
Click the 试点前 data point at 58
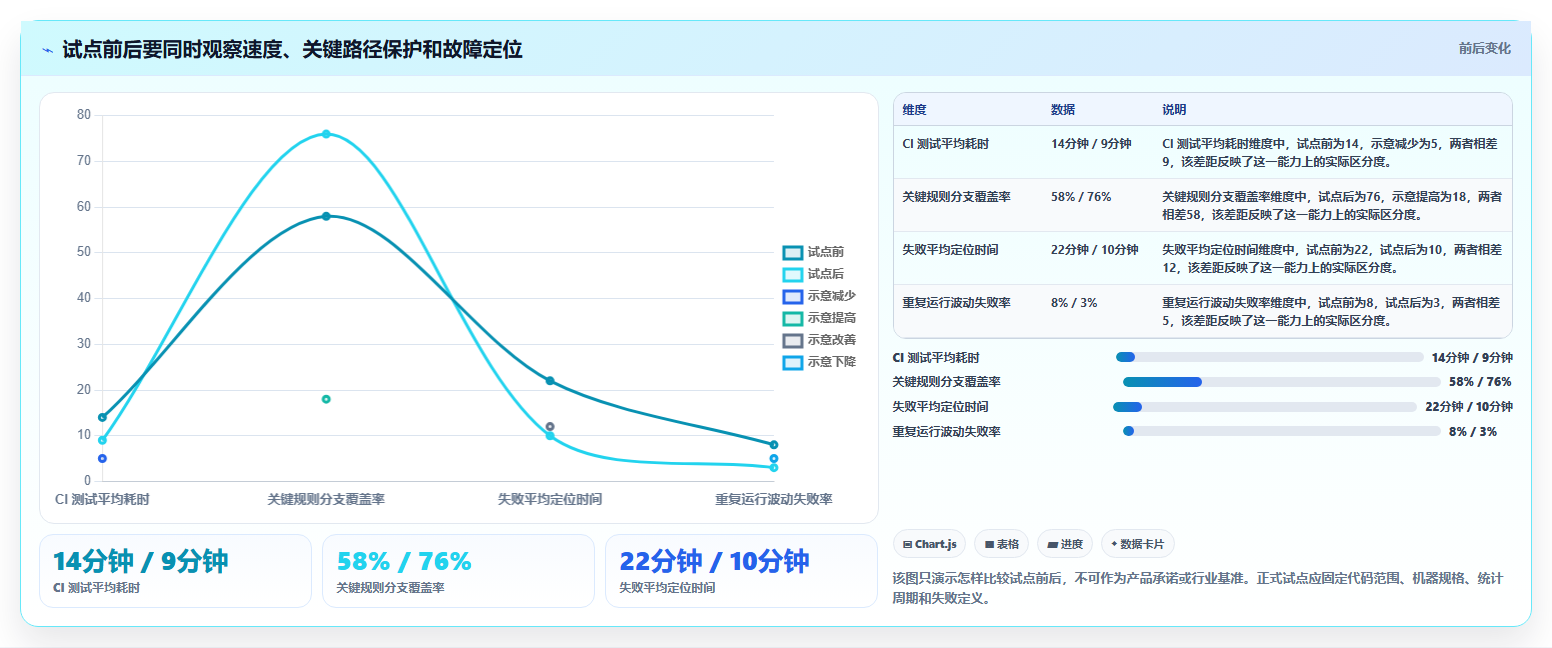point(326,216)
